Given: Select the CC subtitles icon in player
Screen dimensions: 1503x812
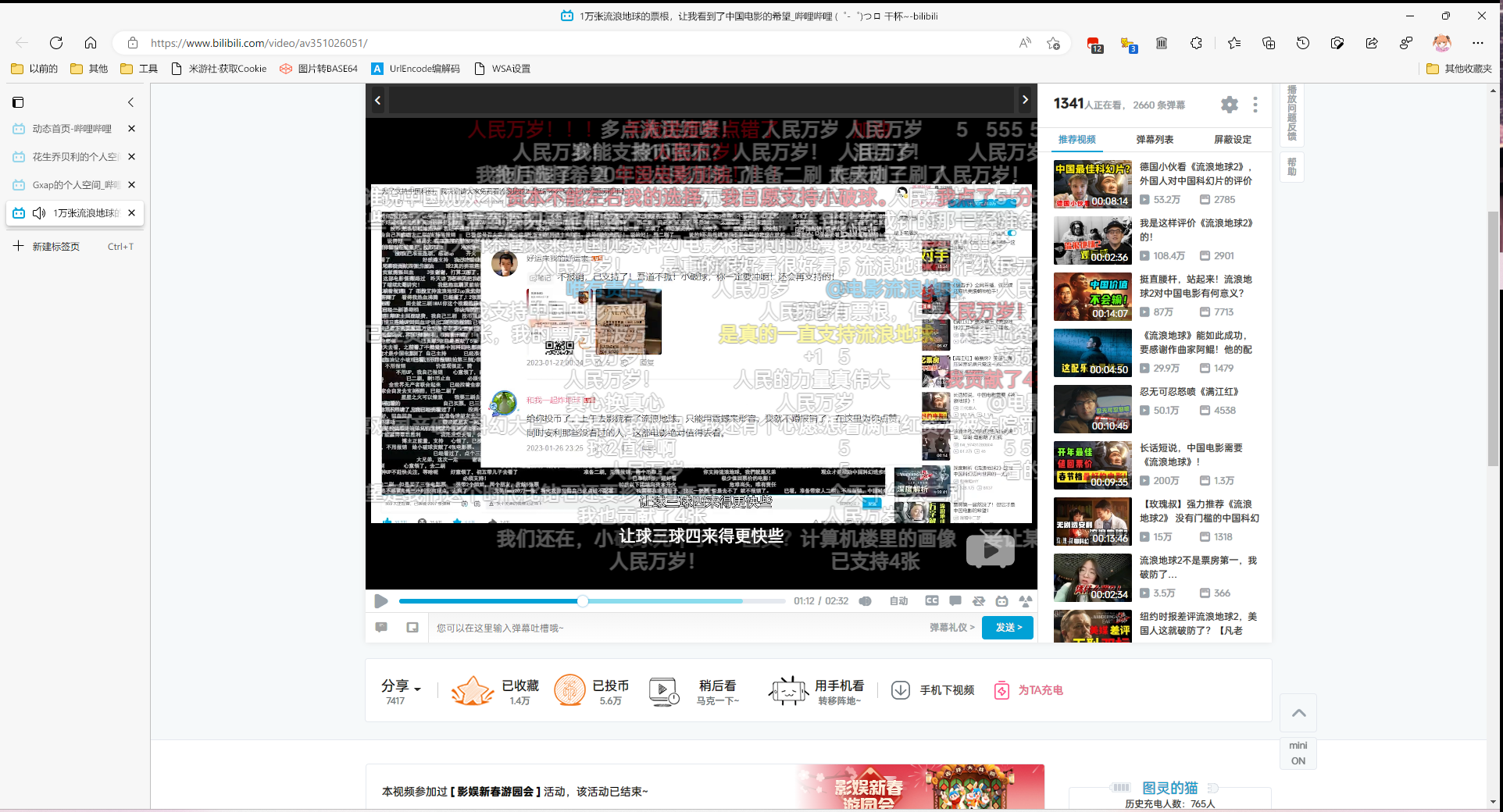Looking at the screenshot, I should pos(932,601).
